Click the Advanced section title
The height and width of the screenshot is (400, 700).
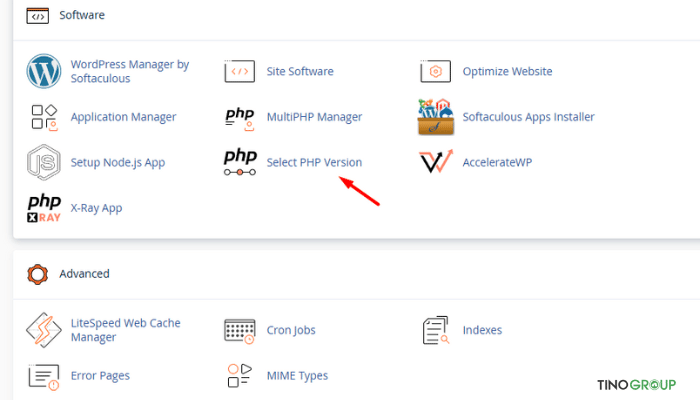(x=84, y=274)
